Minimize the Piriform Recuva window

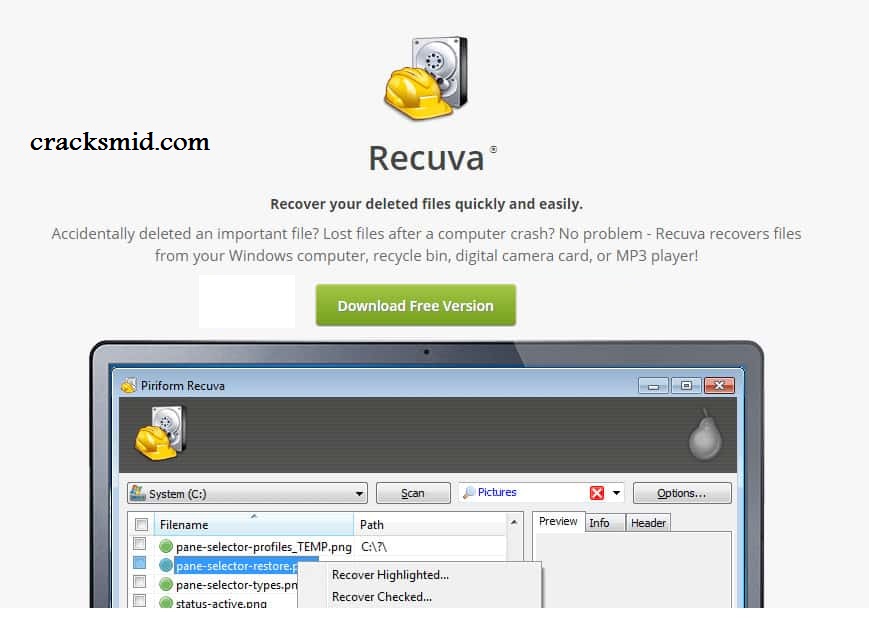(653, 386)
